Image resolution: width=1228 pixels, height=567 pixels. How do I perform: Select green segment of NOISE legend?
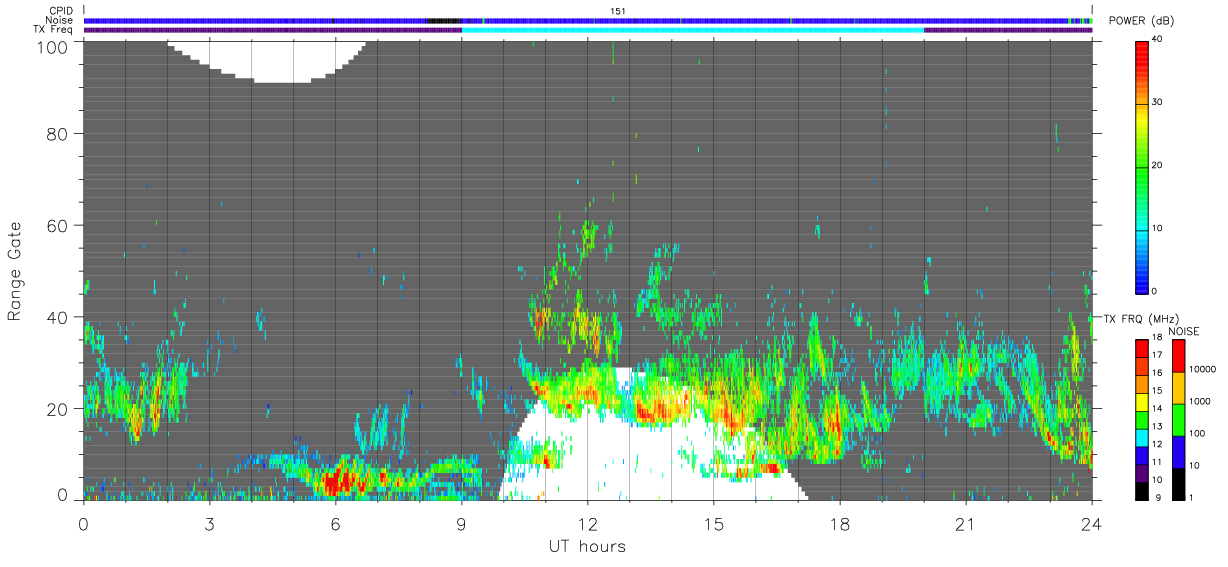coord(1177,419)
